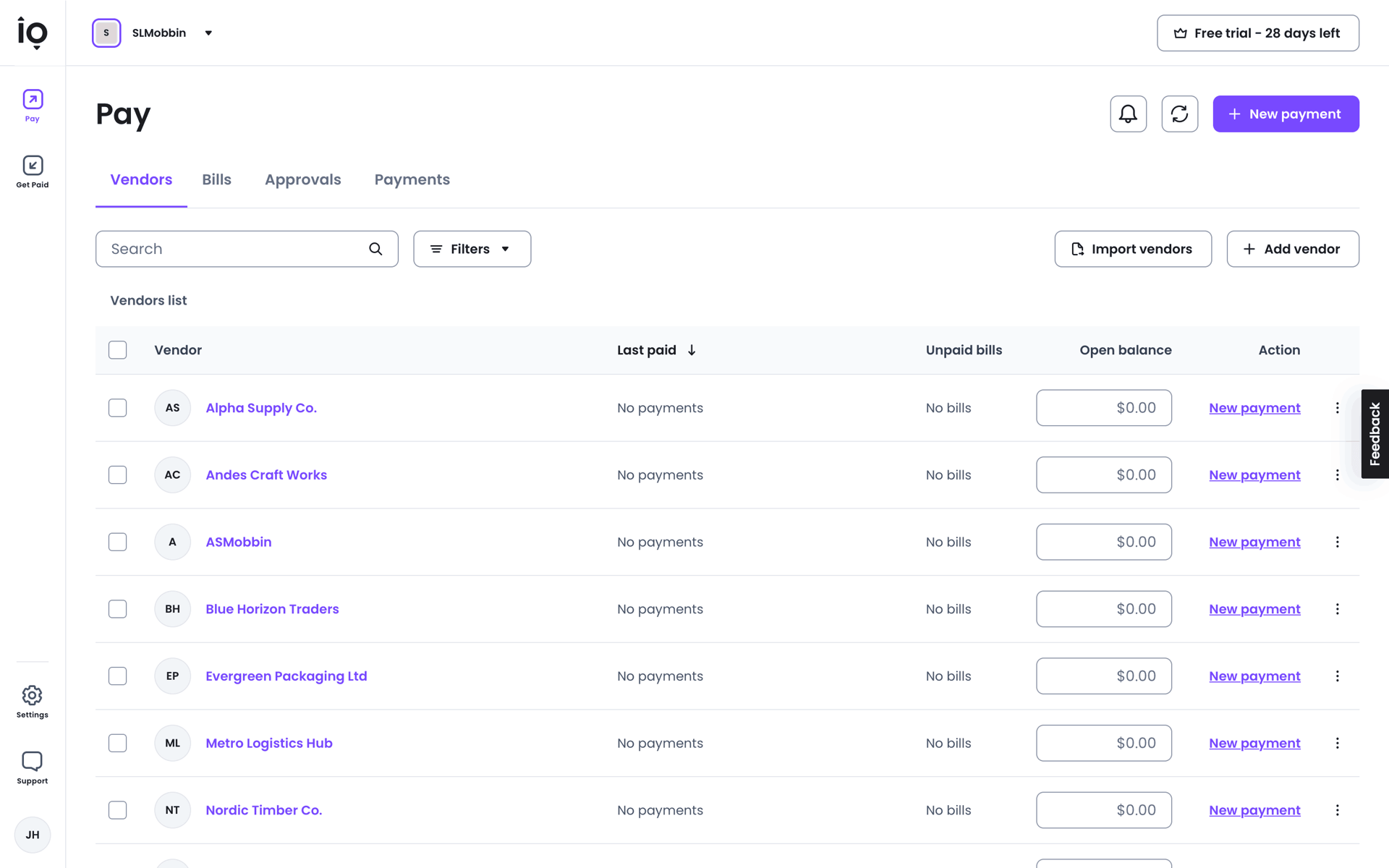This screenshot has height=868, width=1389.
Task: Open Alpha Supply Co. vendor name link
Action: [261, 408]
